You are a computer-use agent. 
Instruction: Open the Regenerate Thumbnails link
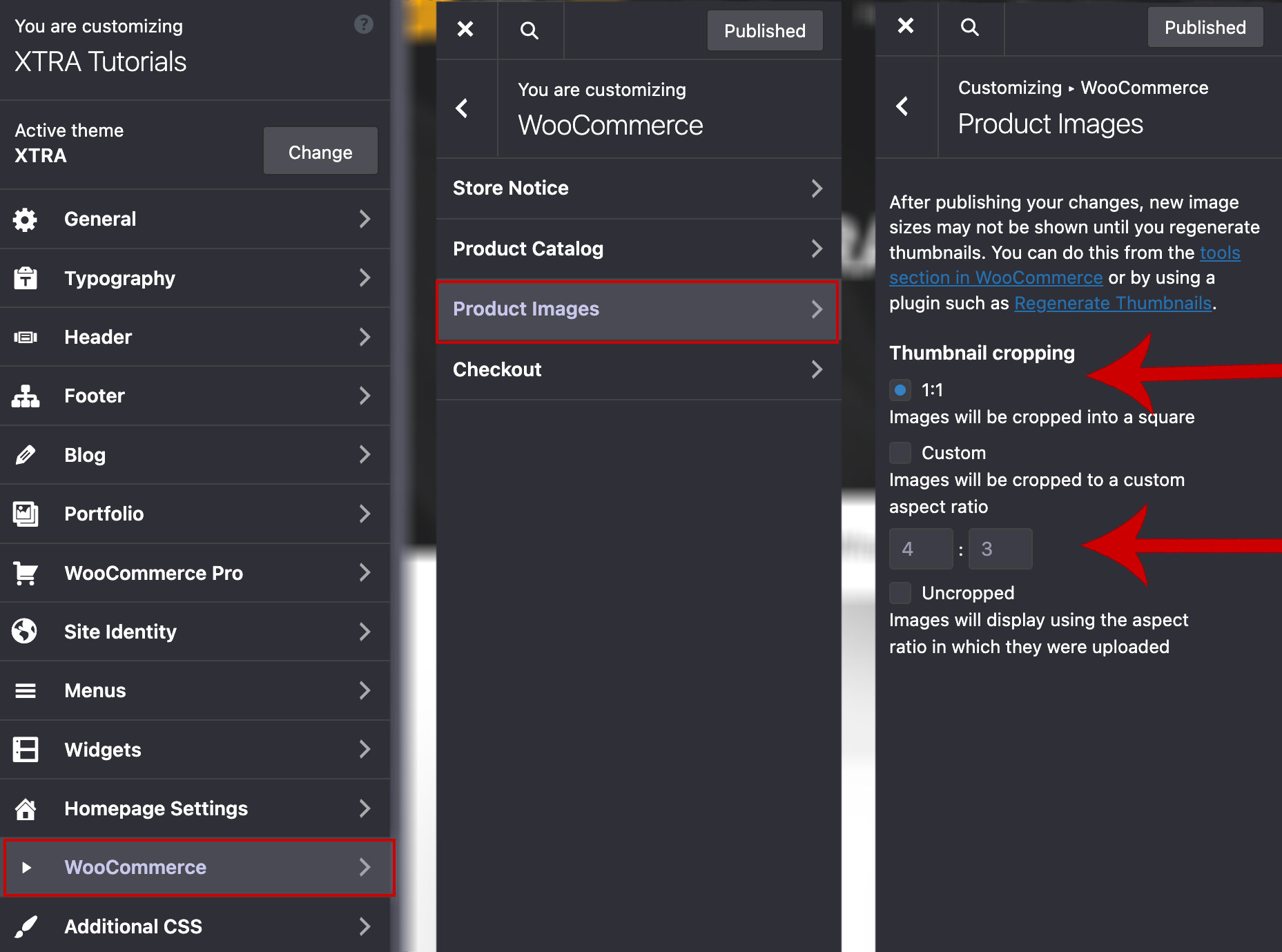pos(1112,303)
